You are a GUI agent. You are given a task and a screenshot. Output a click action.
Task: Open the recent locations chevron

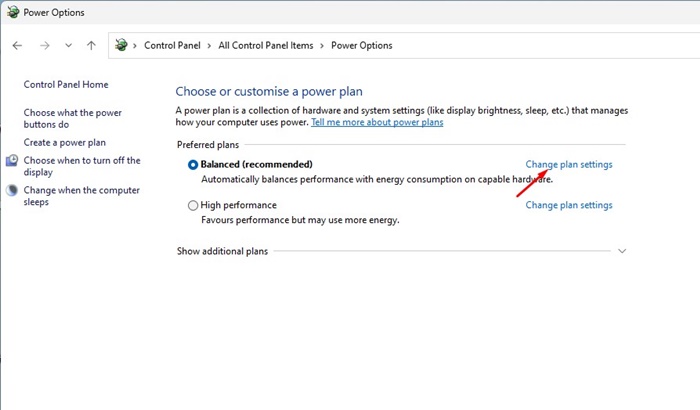pos(68,45)
